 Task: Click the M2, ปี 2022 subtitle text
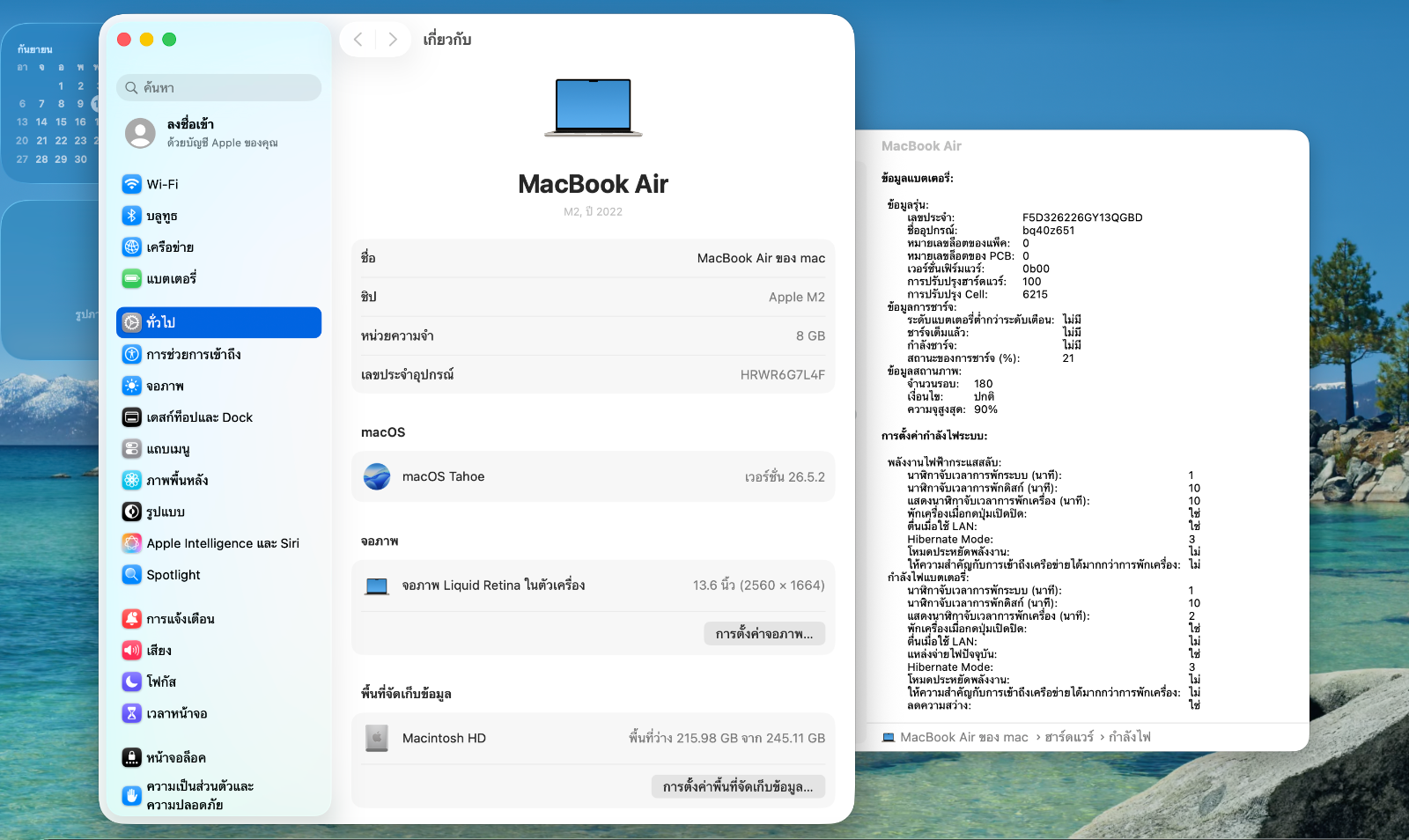(x=593, y=211)
